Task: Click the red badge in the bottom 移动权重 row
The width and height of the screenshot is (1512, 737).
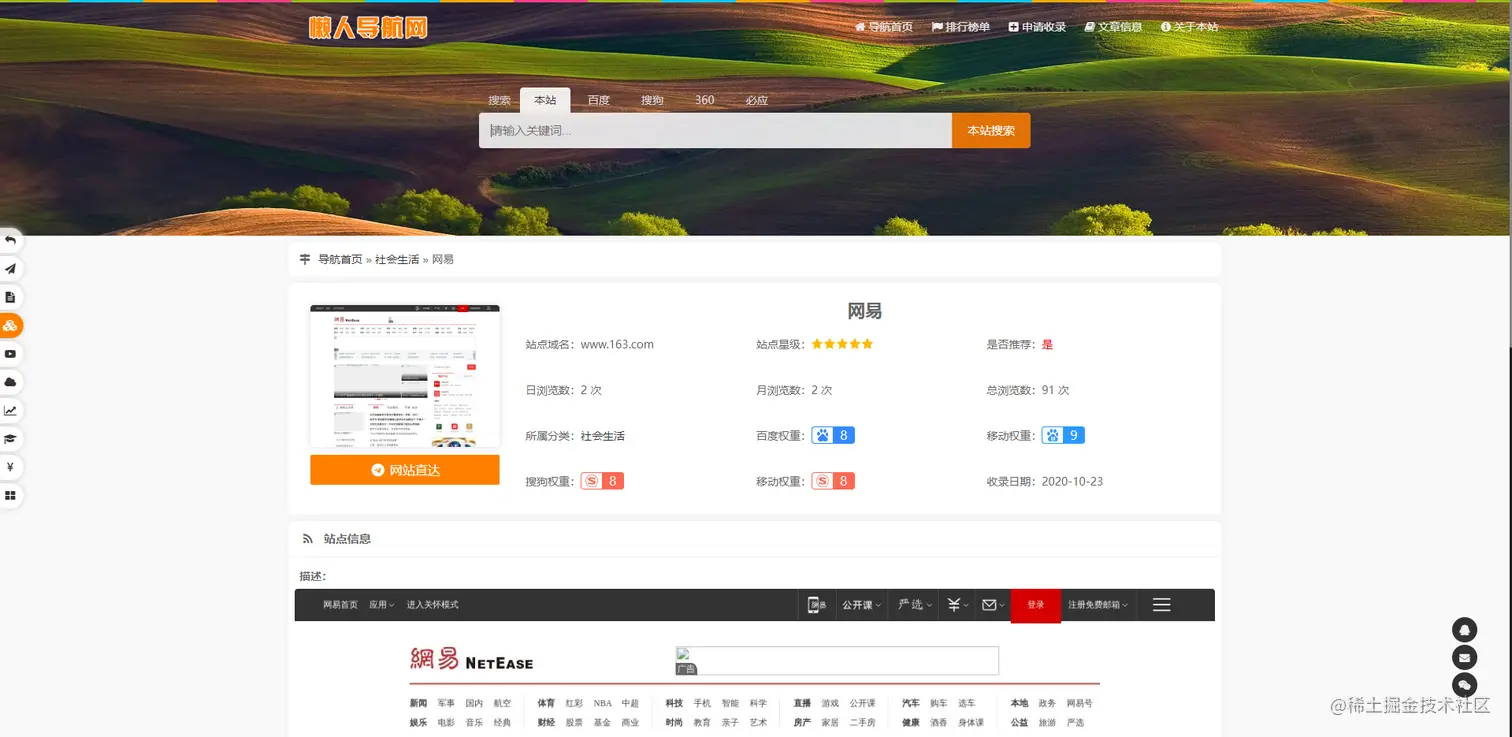Action: [833, 481]
